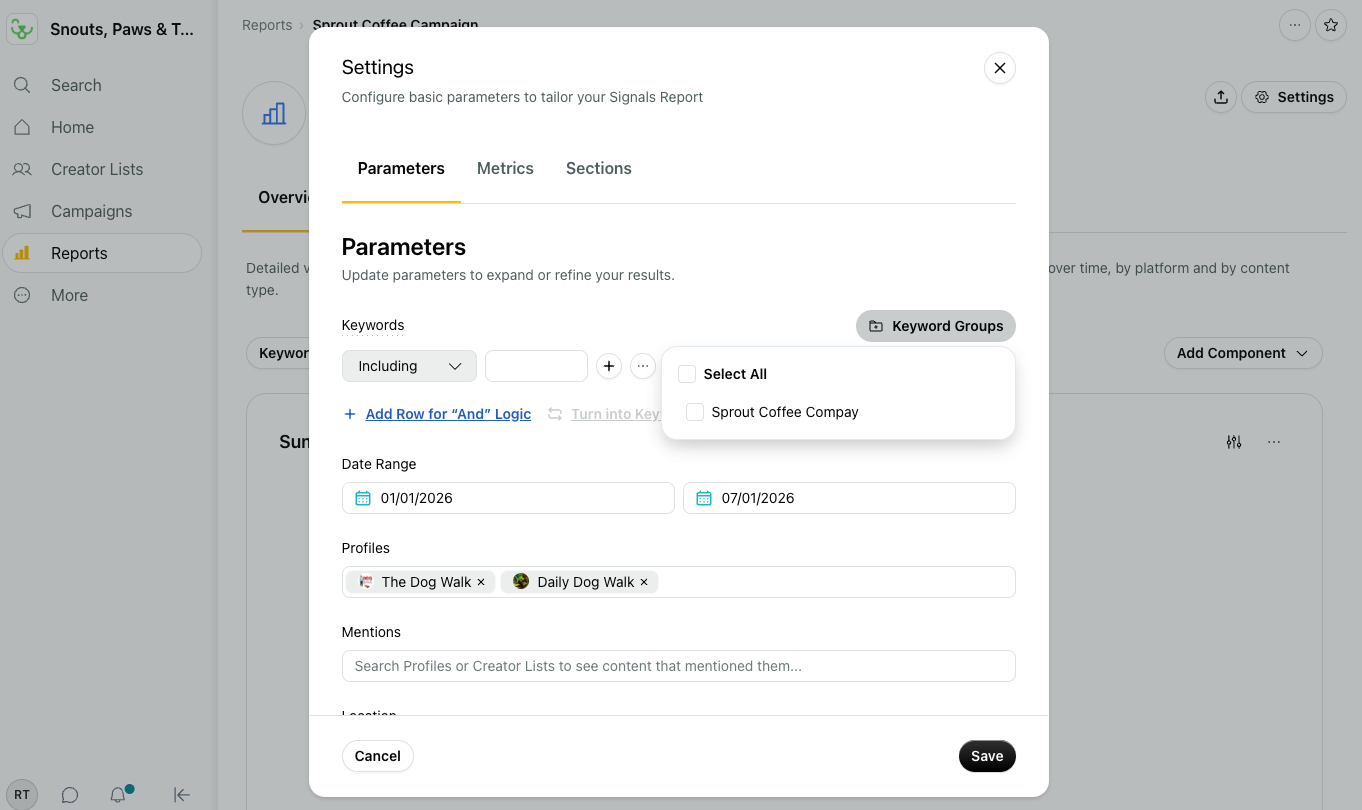Open the start date calendar icon
The image size is (1362, 810).
363,498
